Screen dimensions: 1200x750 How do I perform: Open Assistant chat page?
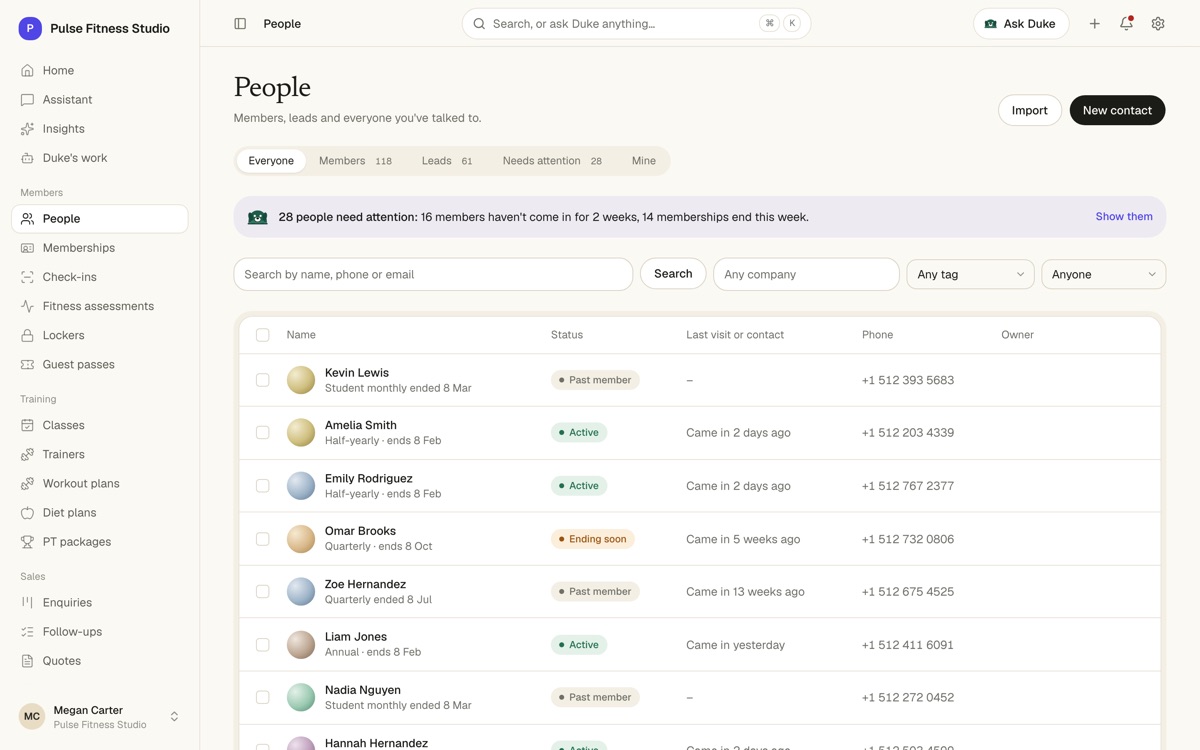(99, 100)
